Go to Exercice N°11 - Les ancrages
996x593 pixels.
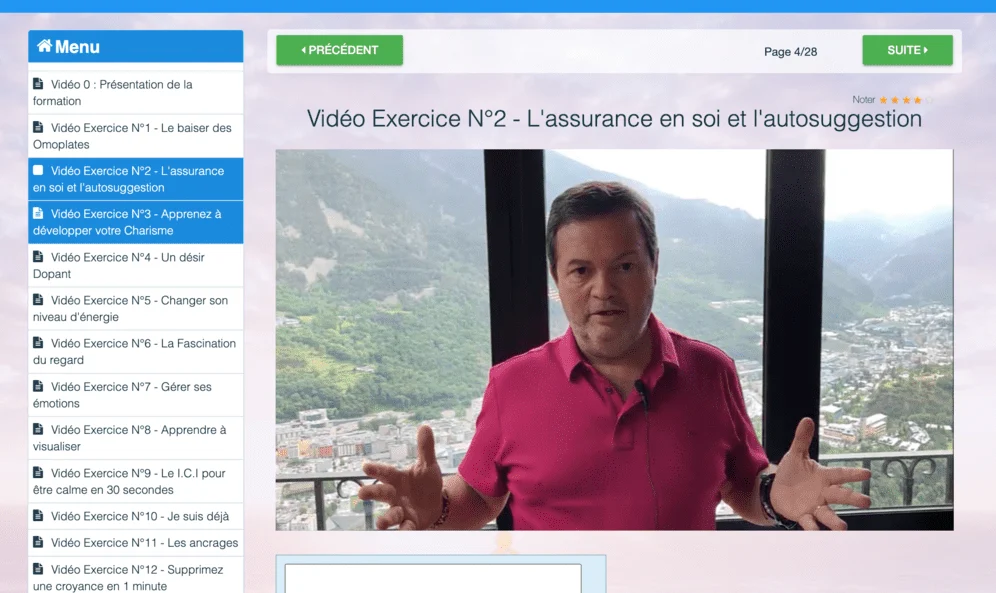click(143, 543)
